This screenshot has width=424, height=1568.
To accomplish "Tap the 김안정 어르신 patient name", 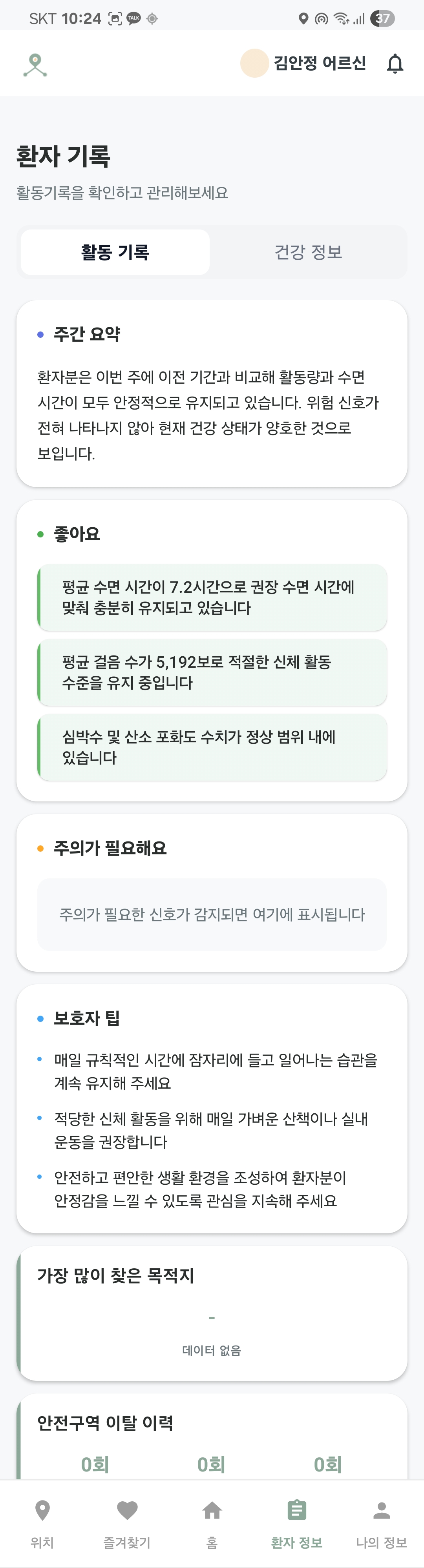I will [319, 63].
